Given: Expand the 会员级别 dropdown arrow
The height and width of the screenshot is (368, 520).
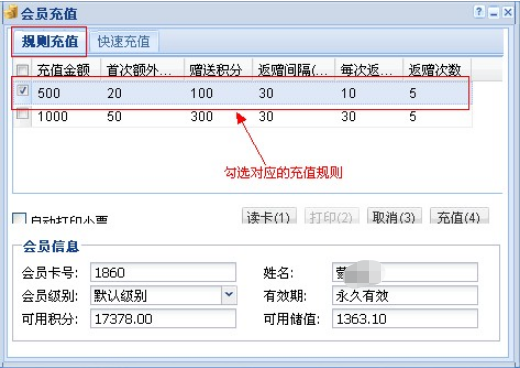Looking at the screenshot, I should (229, 295).
